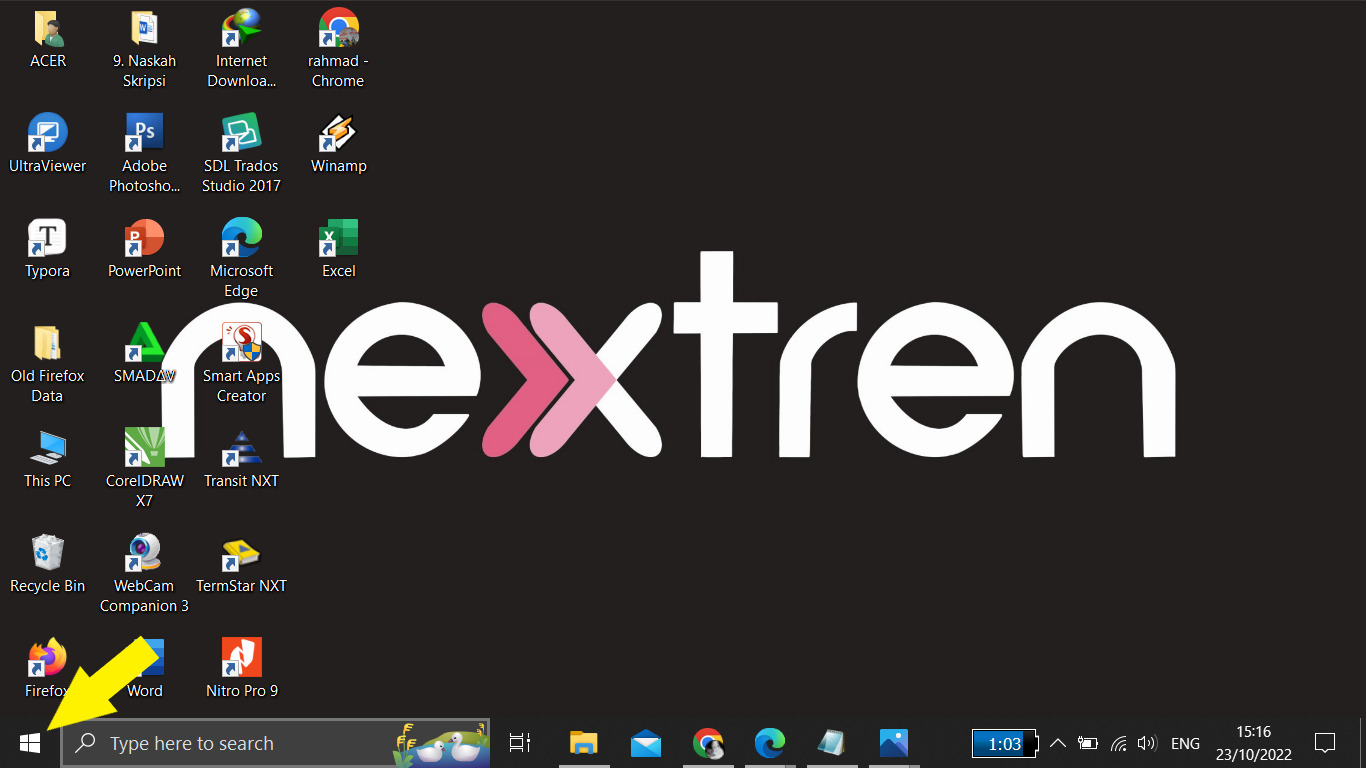Screen dimensions: 1366x768
Task: Switch to Edge on the taskbar
Action: point(769,743)
